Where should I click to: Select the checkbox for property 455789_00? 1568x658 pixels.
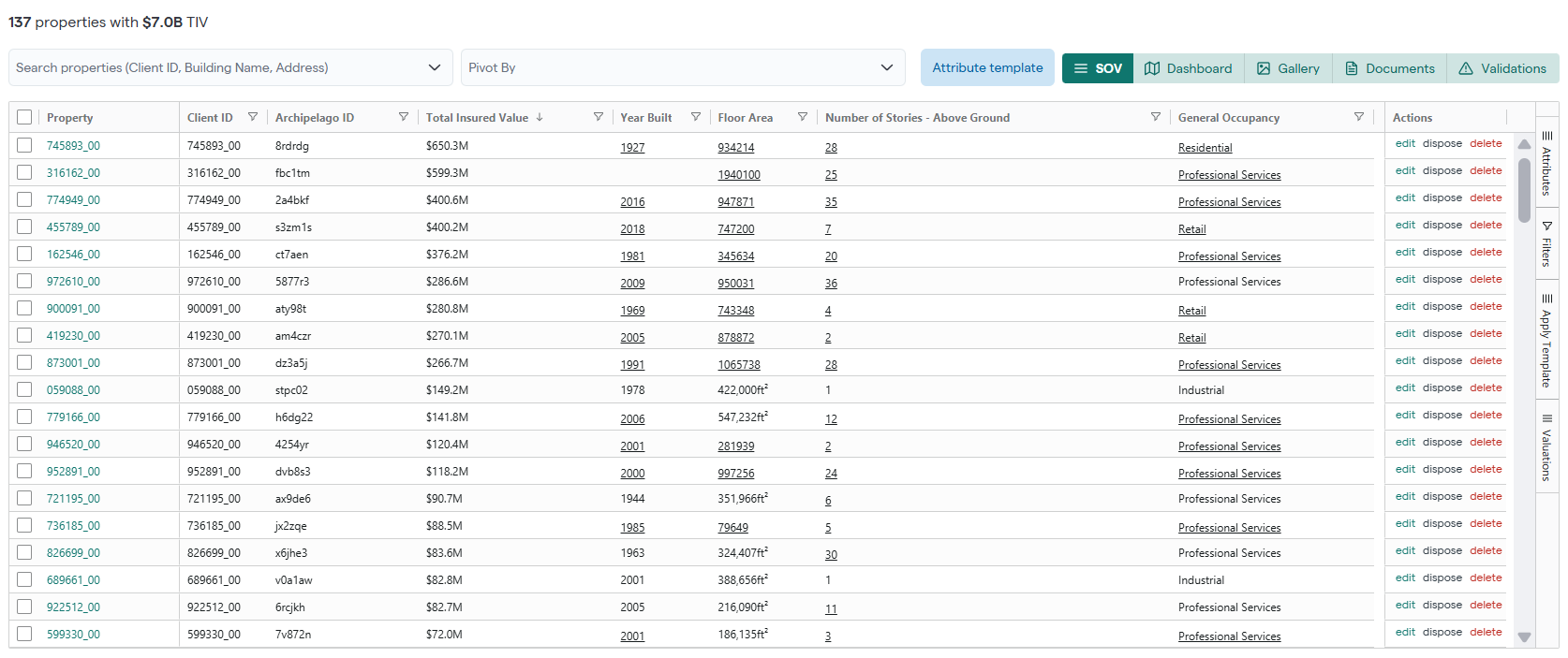pyautogui.click(x=24, y=227)
